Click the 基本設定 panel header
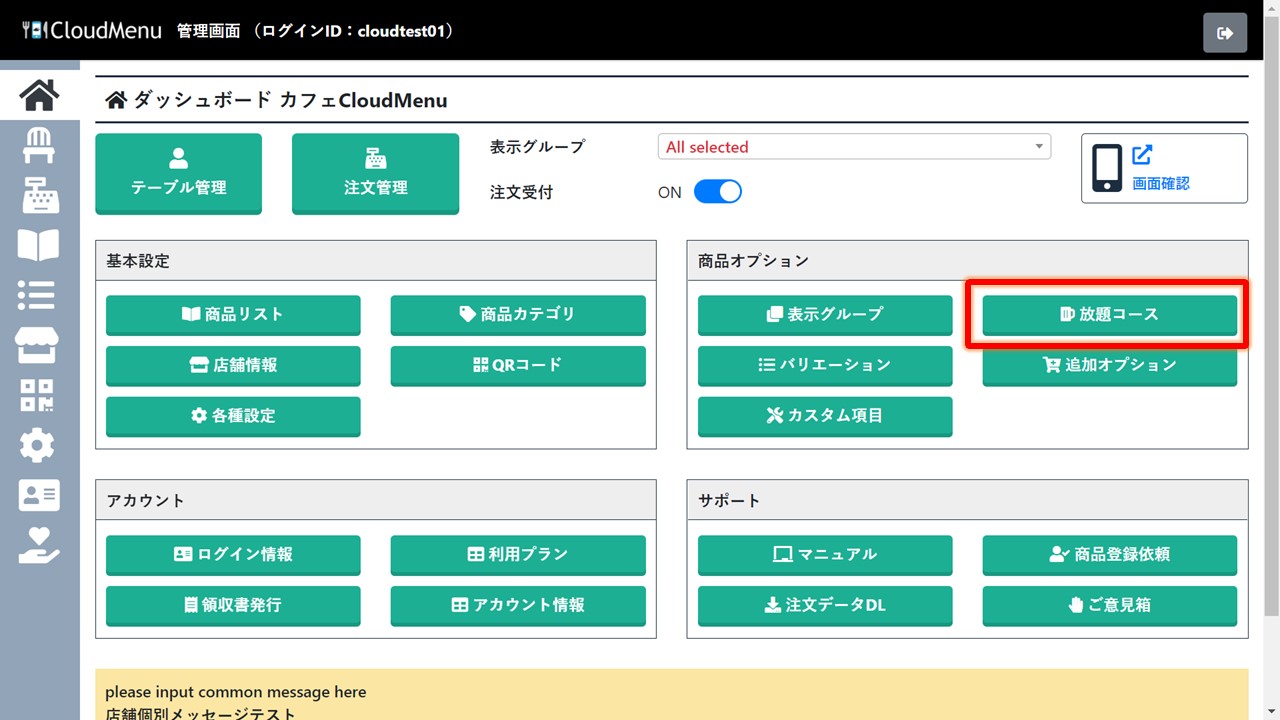 point(376,261)
